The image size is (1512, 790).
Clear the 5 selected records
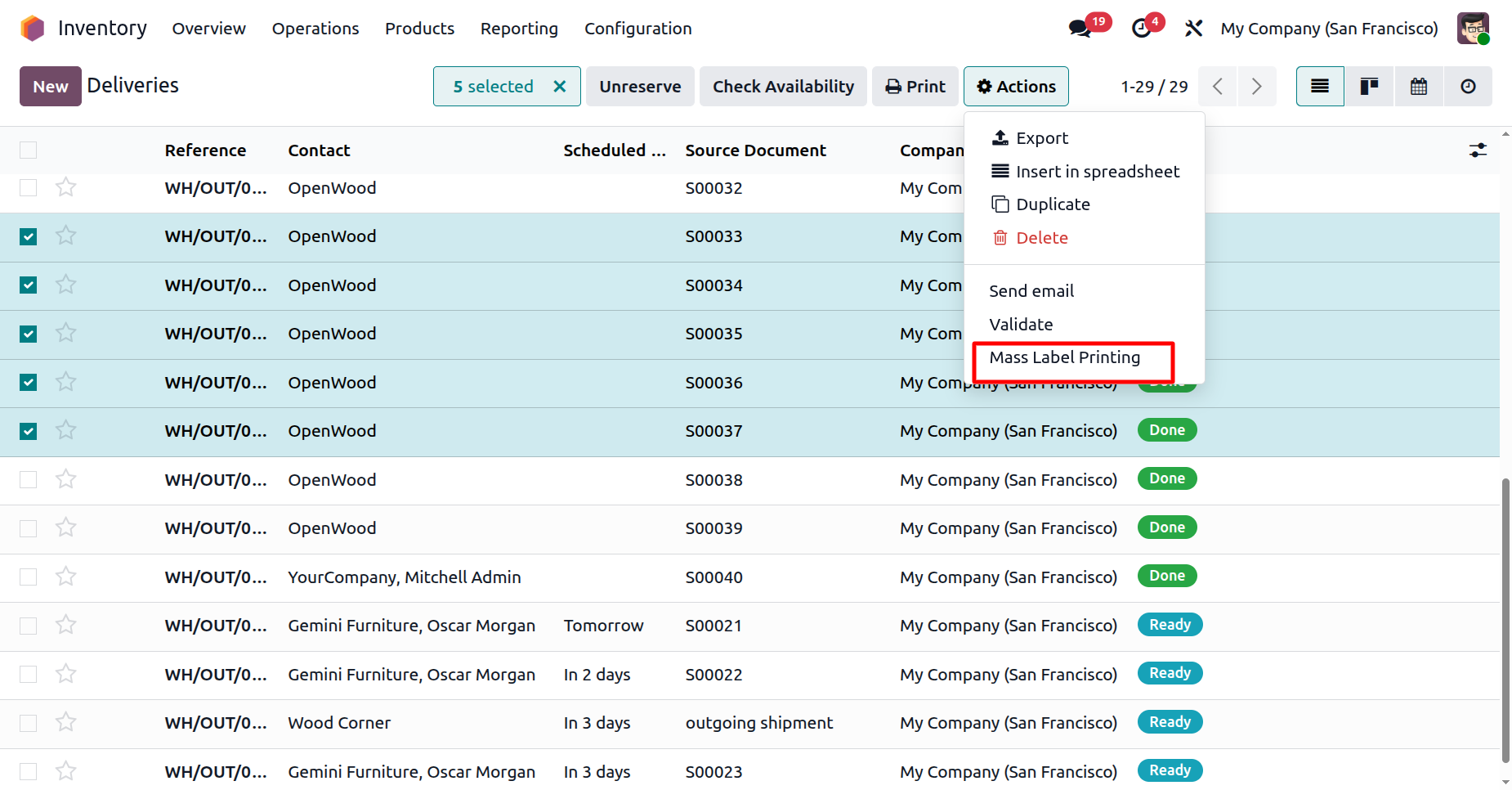pyautogui.click(x=560, y=87)
